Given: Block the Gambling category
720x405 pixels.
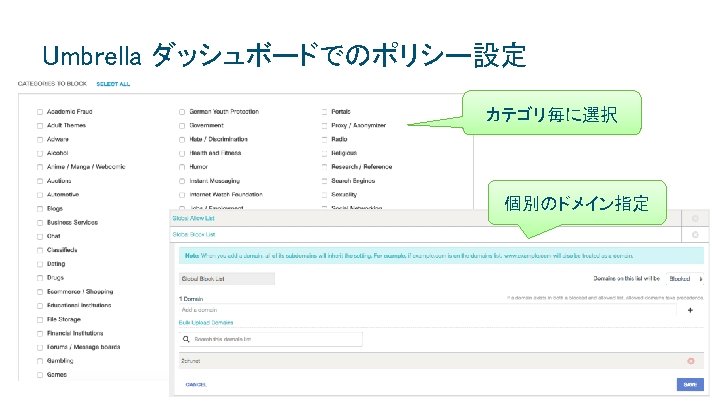Looking at the screenshot, I should click(40, 361).
